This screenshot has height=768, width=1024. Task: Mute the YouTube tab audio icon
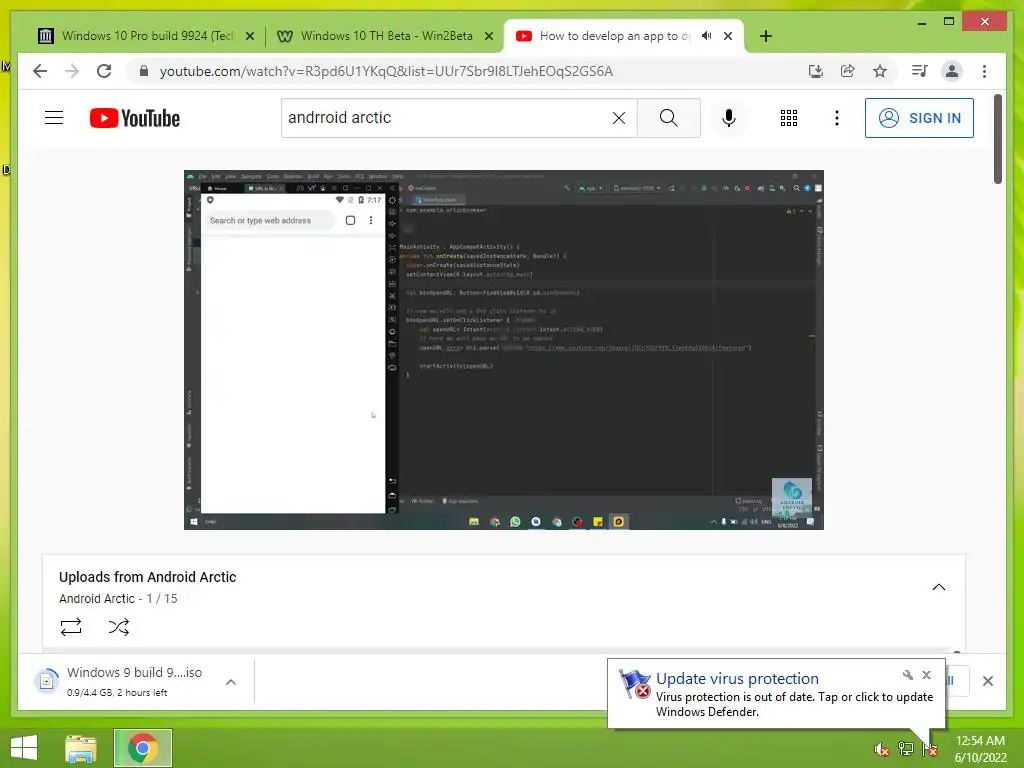pos(707,36)
